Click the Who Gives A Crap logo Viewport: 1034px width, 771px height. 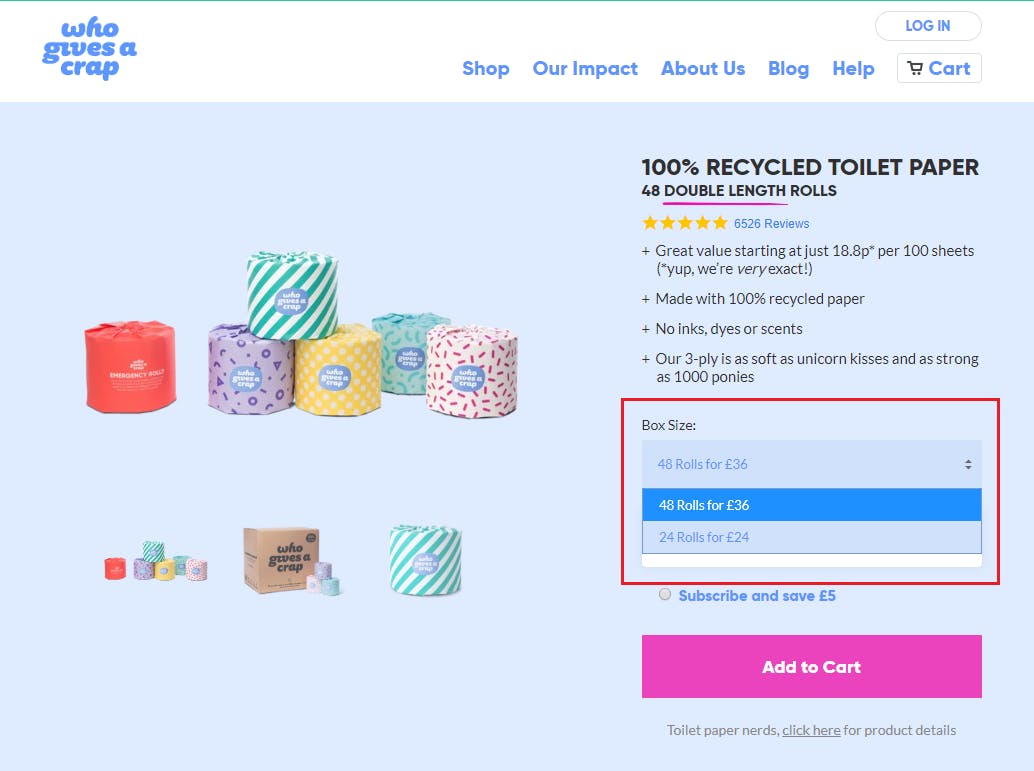[89, 50]
